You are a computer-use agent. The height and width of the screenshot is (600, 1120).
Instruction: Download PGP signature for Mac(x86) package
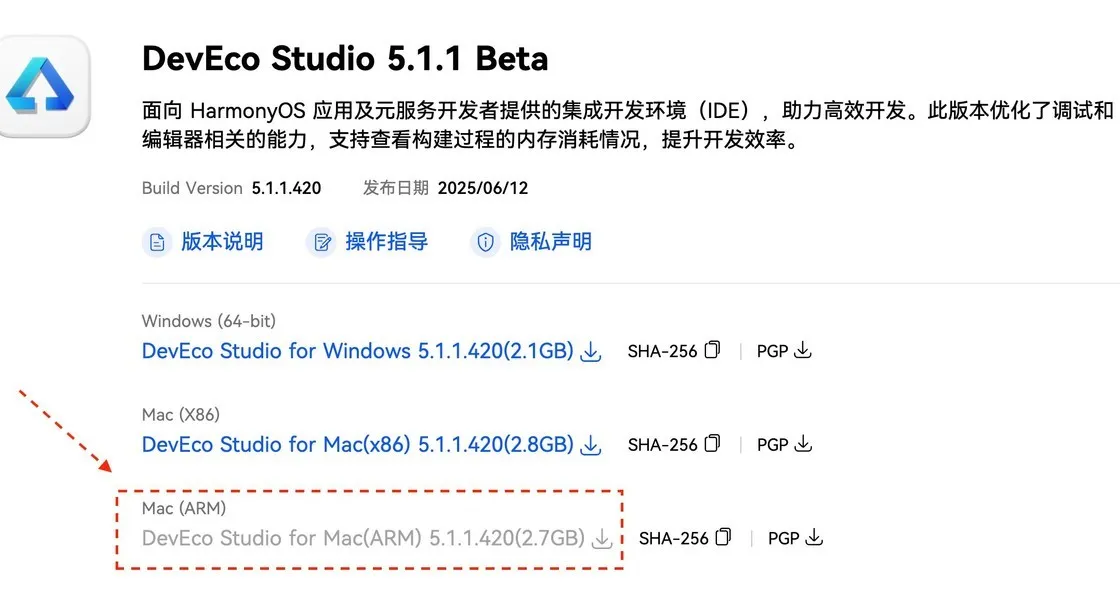pyautogui.click(x=802, y=444)
